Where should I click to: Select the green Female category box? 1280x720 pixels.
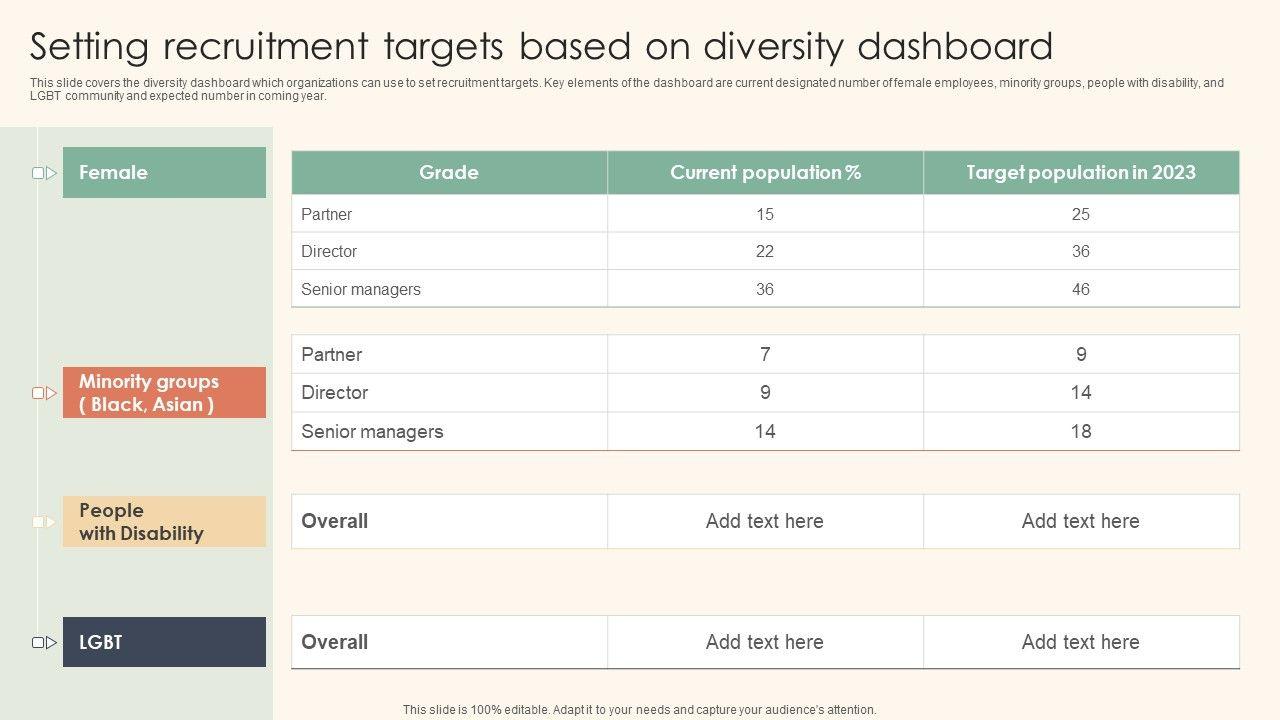[164, 172]
